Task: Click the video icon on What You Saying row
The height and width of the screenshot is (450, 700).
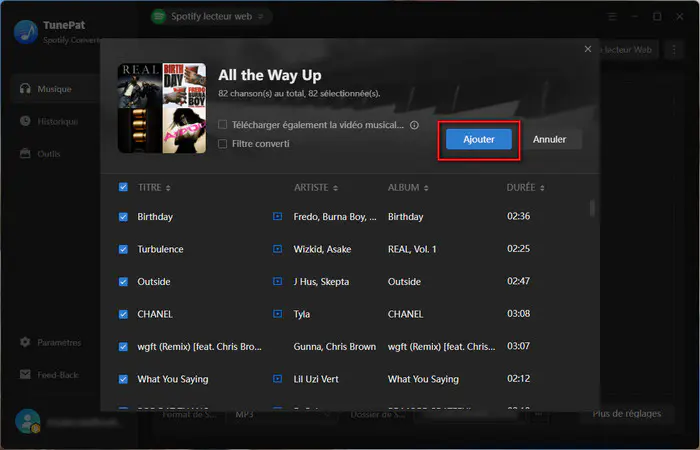Action: [x=277, y=379]
